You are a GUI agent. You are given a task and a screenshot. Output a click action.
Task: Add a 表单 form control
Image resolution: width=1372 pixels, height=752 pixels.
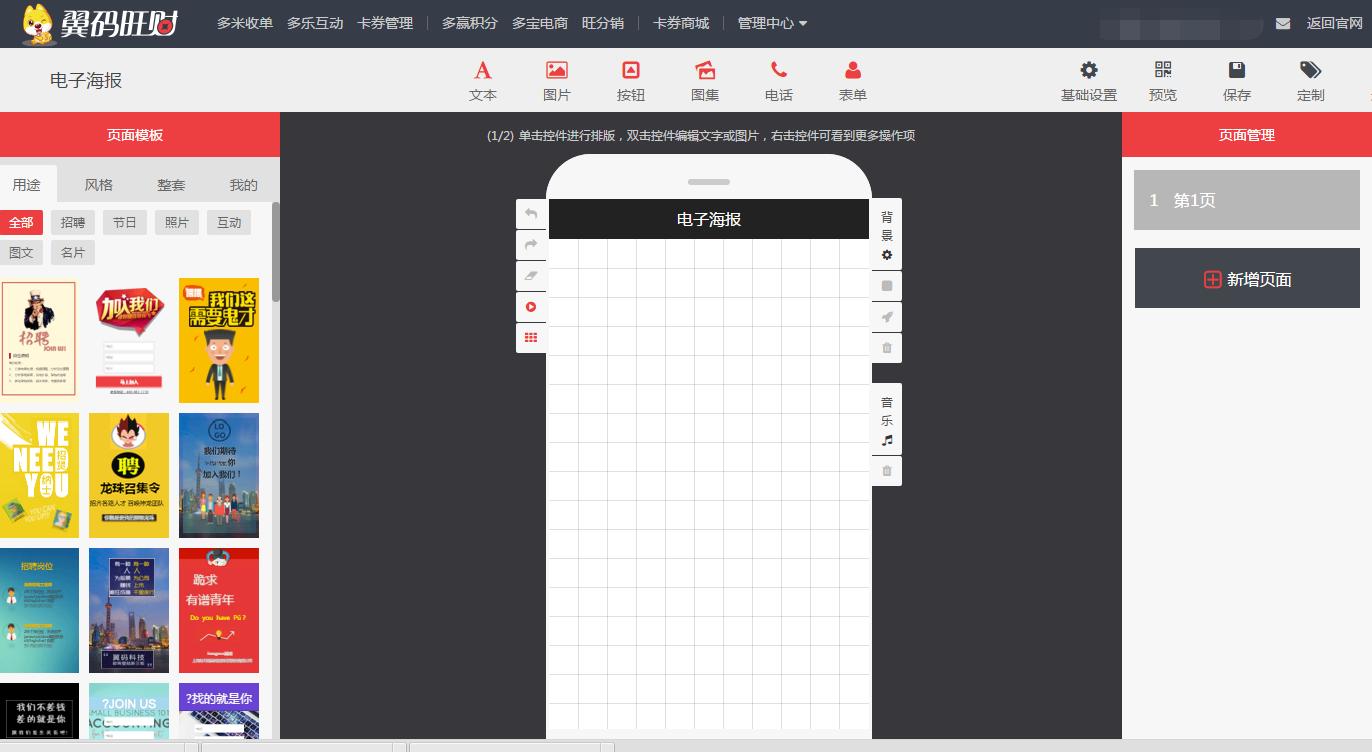point(853,81)
